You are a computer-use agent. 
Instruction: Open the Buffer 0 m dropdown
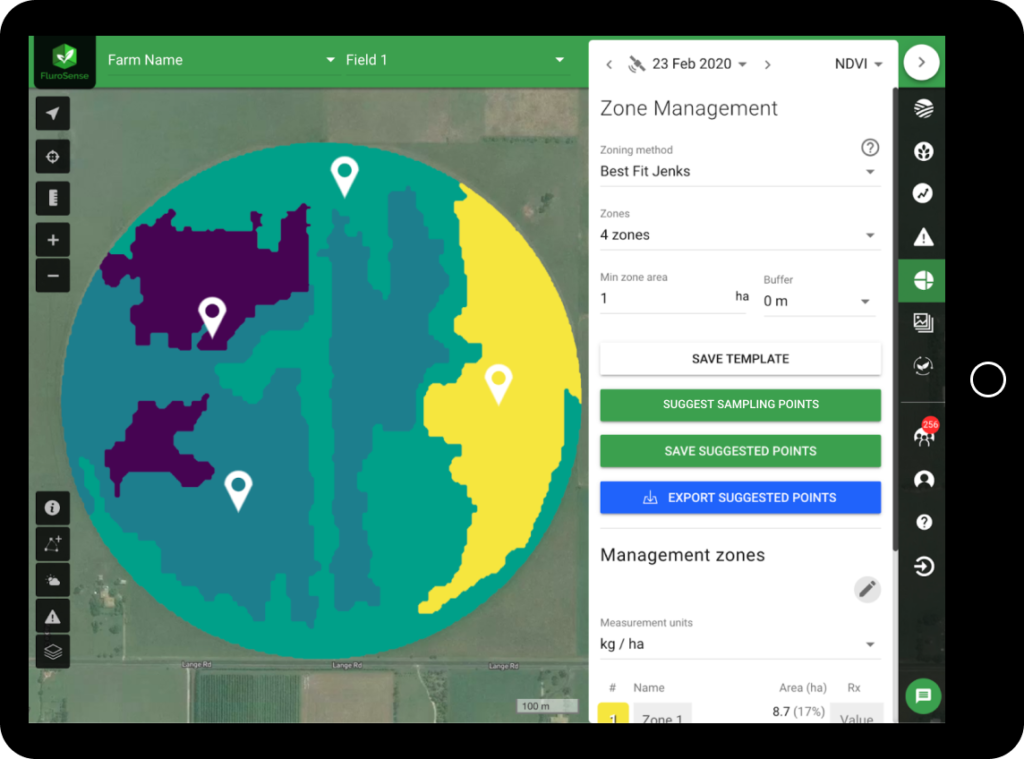coord(819,301)
